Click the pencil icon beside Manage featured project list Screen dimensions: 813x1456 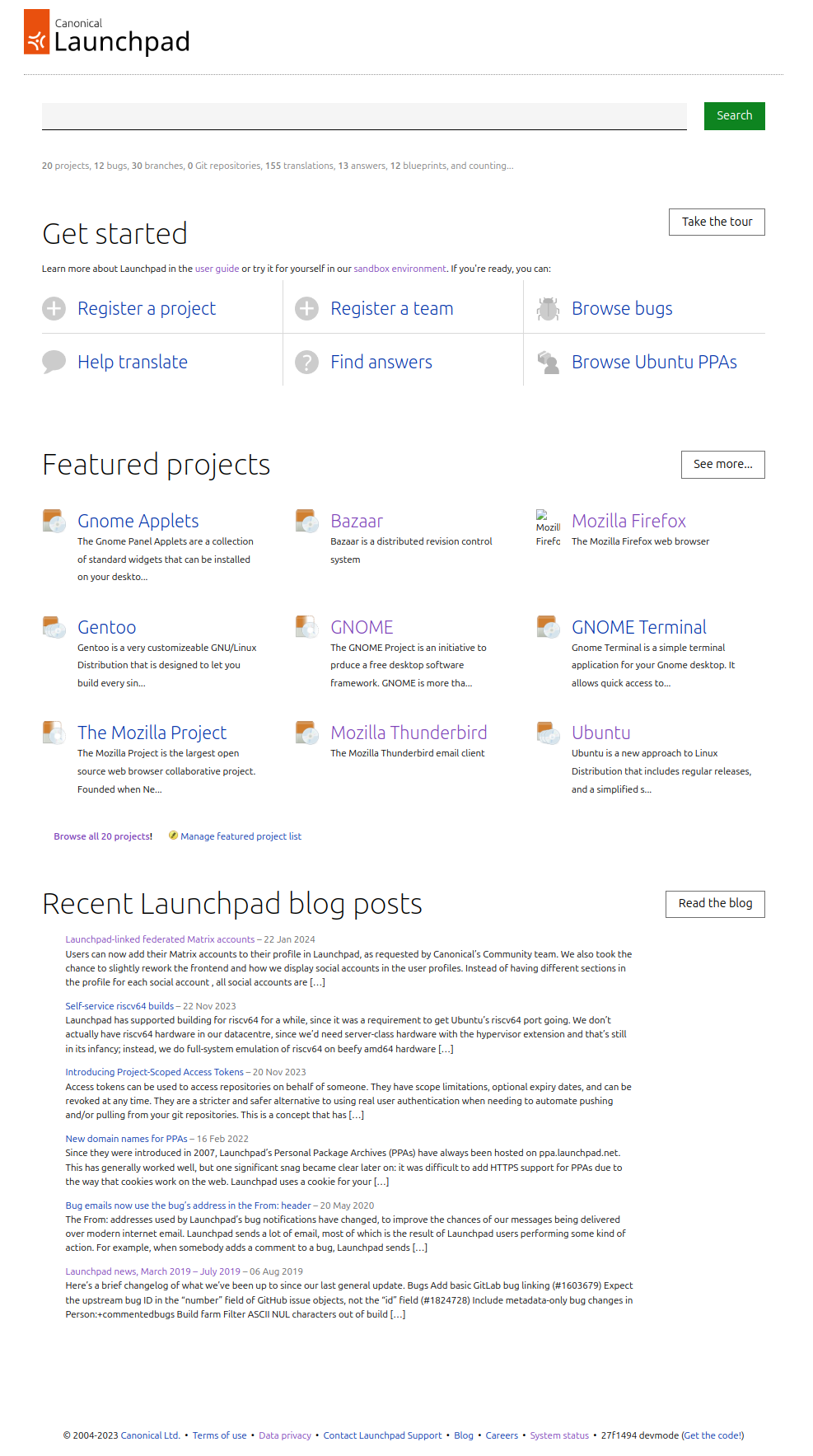(173, 836)
